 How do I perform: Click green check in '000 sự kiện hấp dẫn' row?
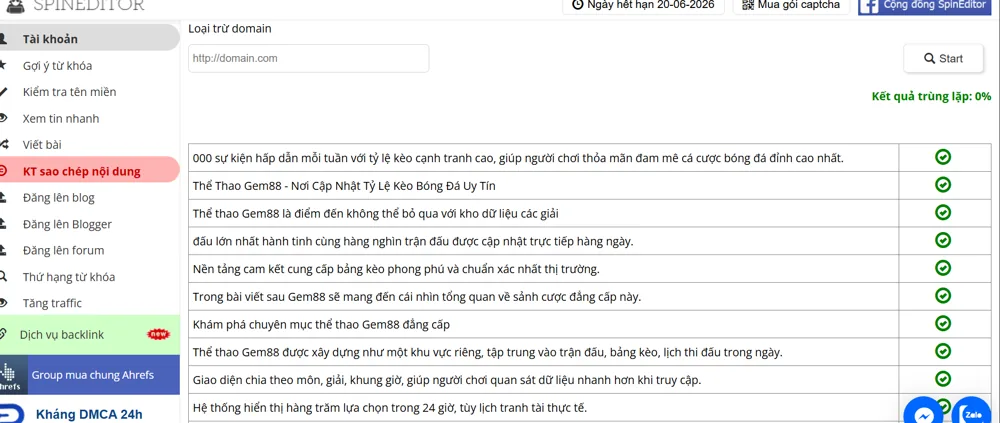tap(943, 157)
